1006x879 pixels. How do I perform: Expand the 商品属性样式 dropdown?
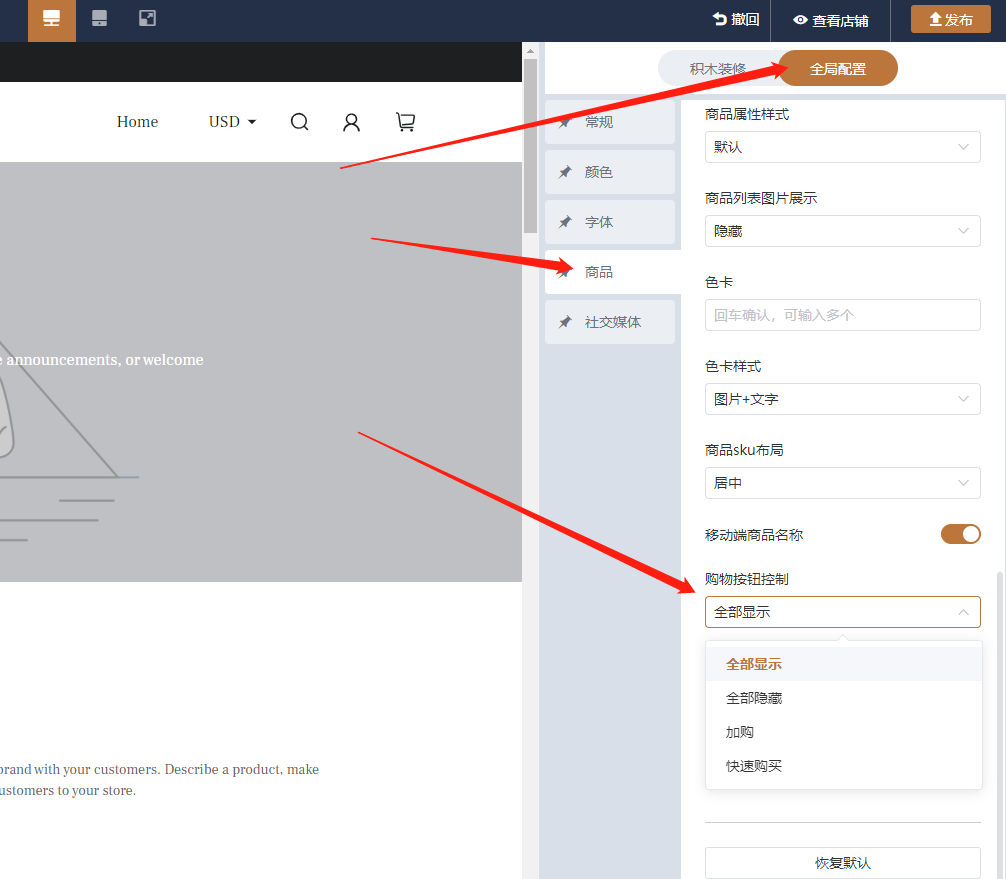(842, 147)
